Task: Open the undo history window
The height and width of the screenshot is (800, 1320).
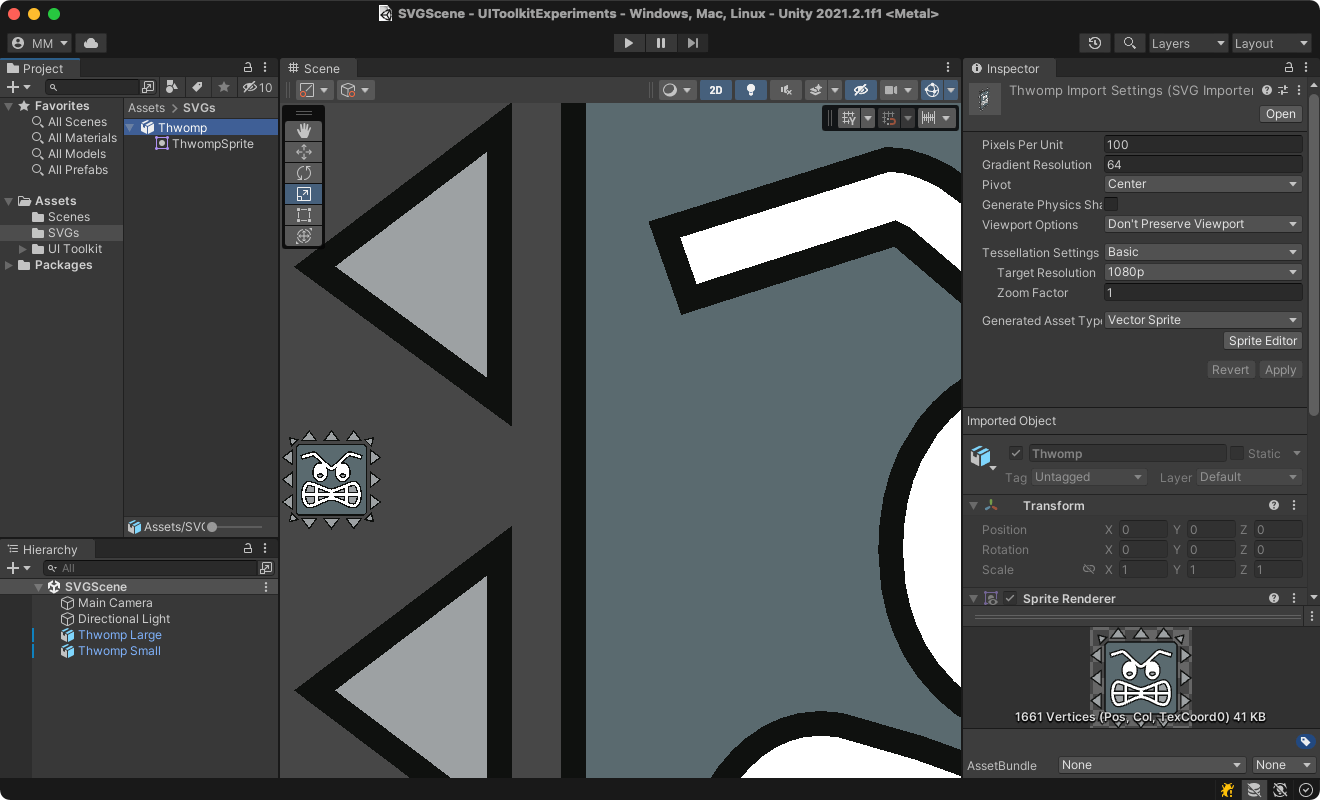Action: pyautogui.click(x=1095, y=43)
